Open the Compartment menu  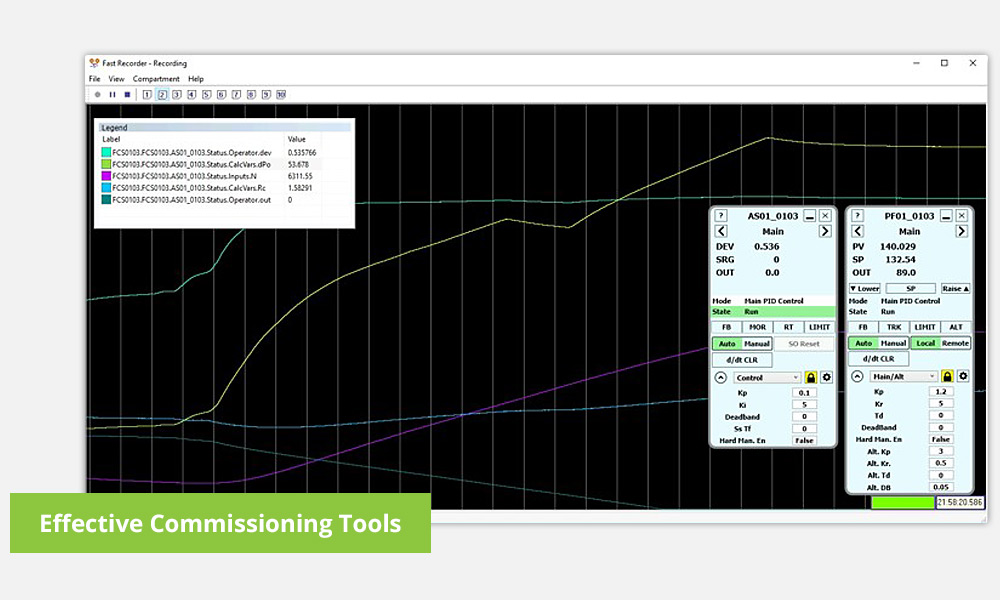(x=156, y=79)
